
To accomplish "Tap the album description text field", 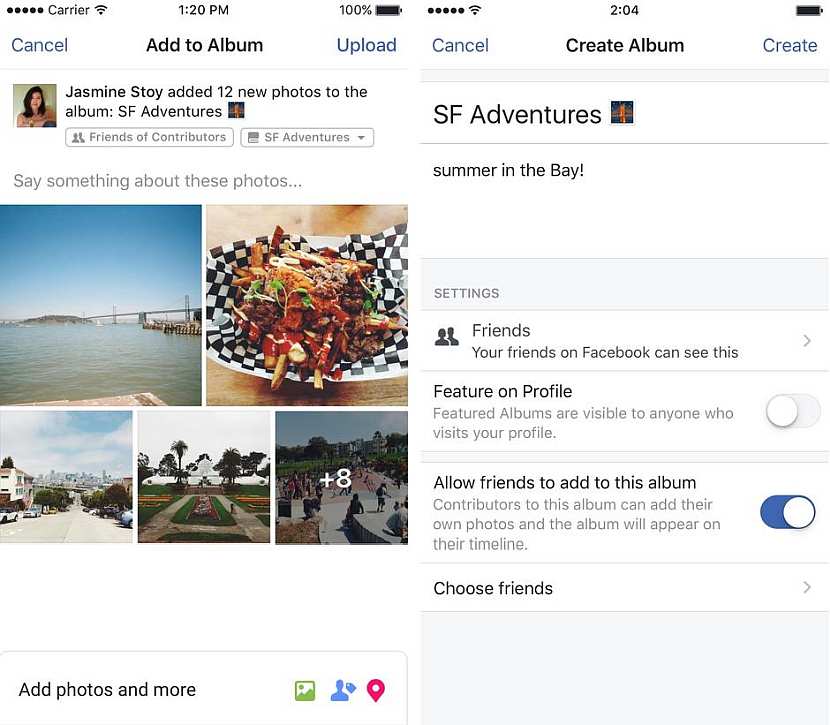I will (x=624, y=205).
